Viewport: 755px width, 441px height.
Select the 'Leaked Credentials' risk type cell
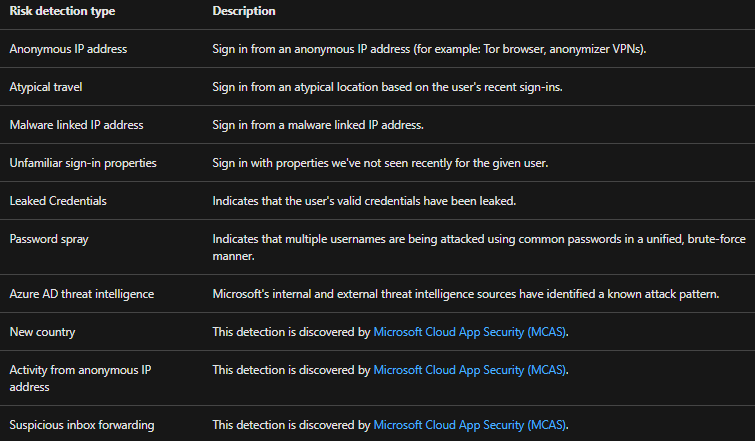coord(58,201)
